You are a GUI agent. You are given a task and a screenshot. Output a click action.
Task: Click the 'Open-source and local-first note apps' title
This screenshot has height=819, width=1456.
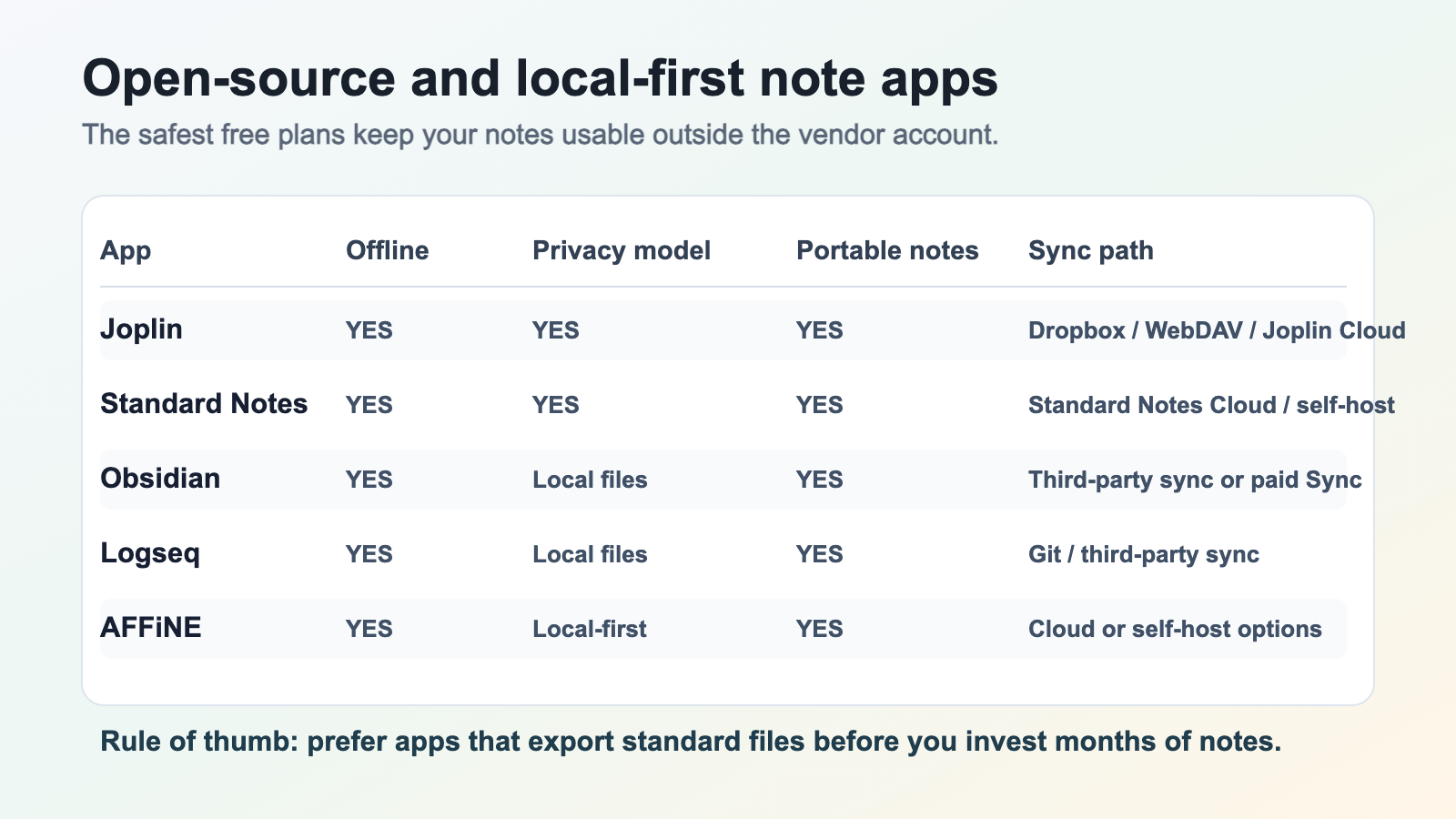coord(540,79)
